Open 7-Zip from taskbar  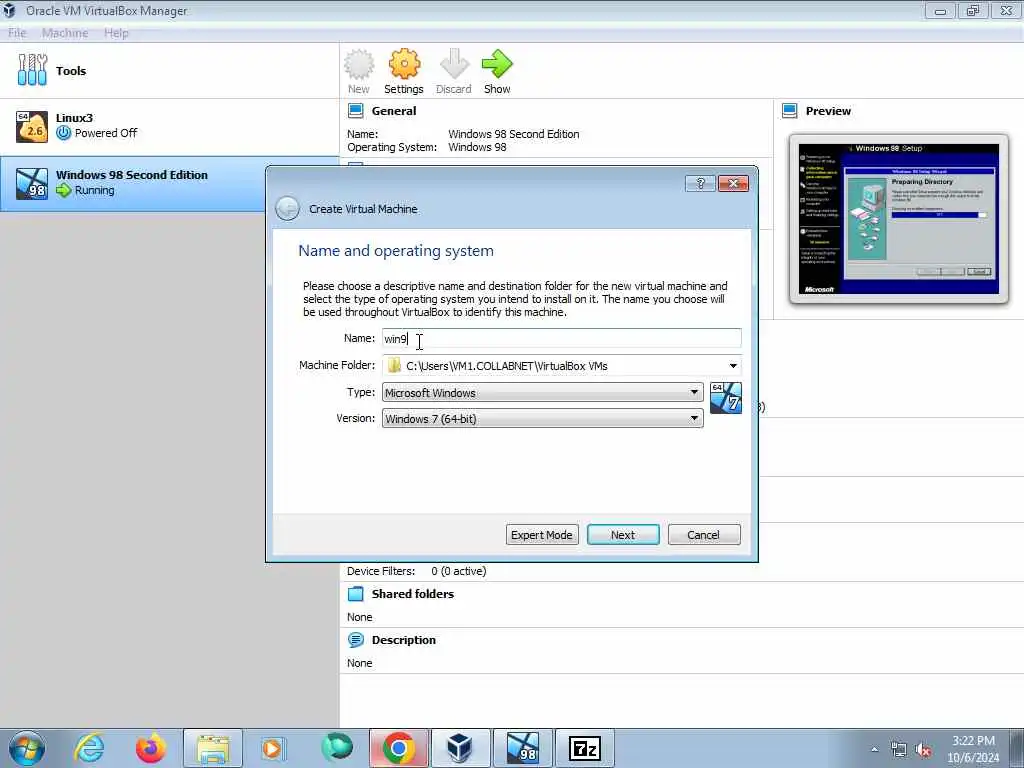coord(584,748)
